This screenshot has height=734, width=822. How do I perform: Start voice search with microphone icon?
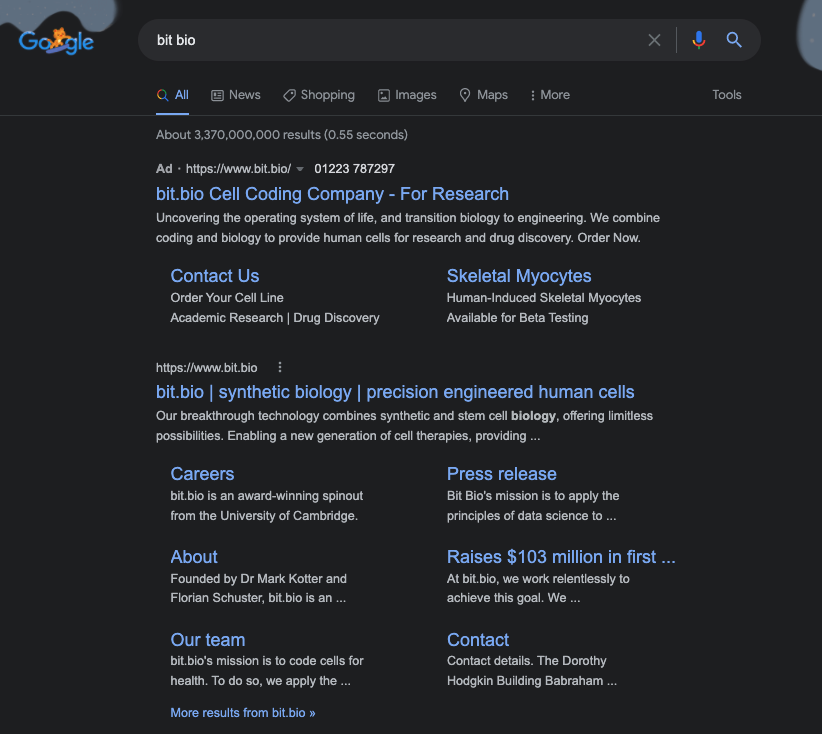click(698, 40)
